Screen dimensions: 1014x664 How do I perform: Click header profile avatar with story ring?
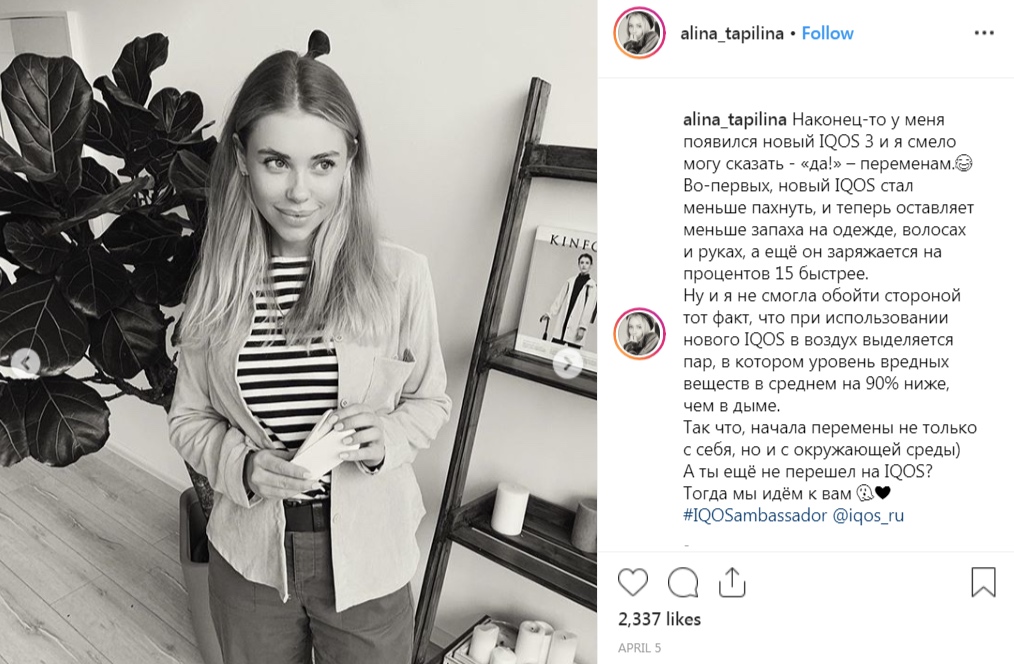coord(639,33)
